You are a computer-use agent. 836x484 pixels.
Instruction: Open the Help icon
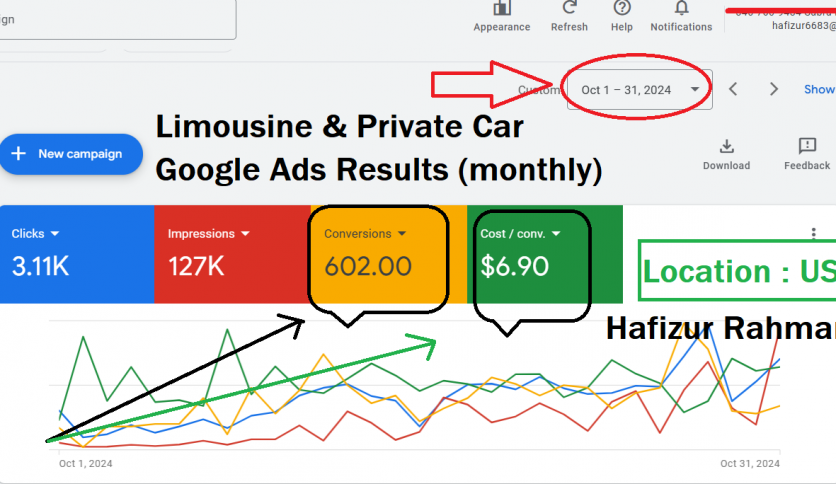coord(622,7)
